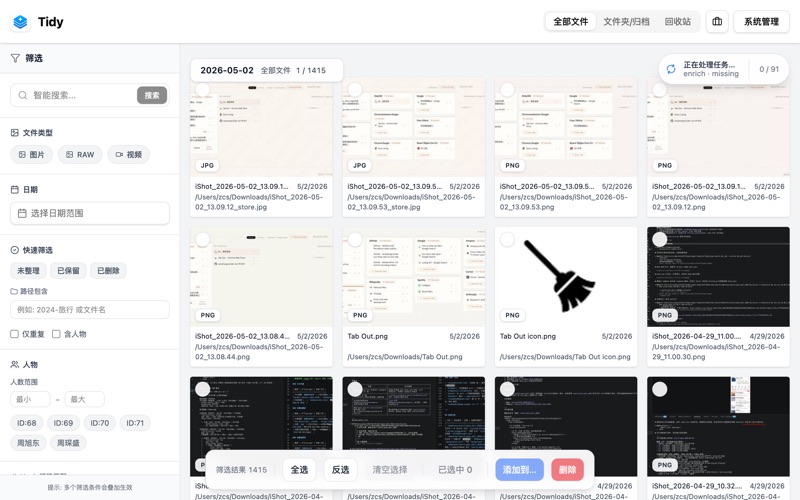Click the 反选 button
The height and width of the screenshot is (500, 800).
(340, 470)
